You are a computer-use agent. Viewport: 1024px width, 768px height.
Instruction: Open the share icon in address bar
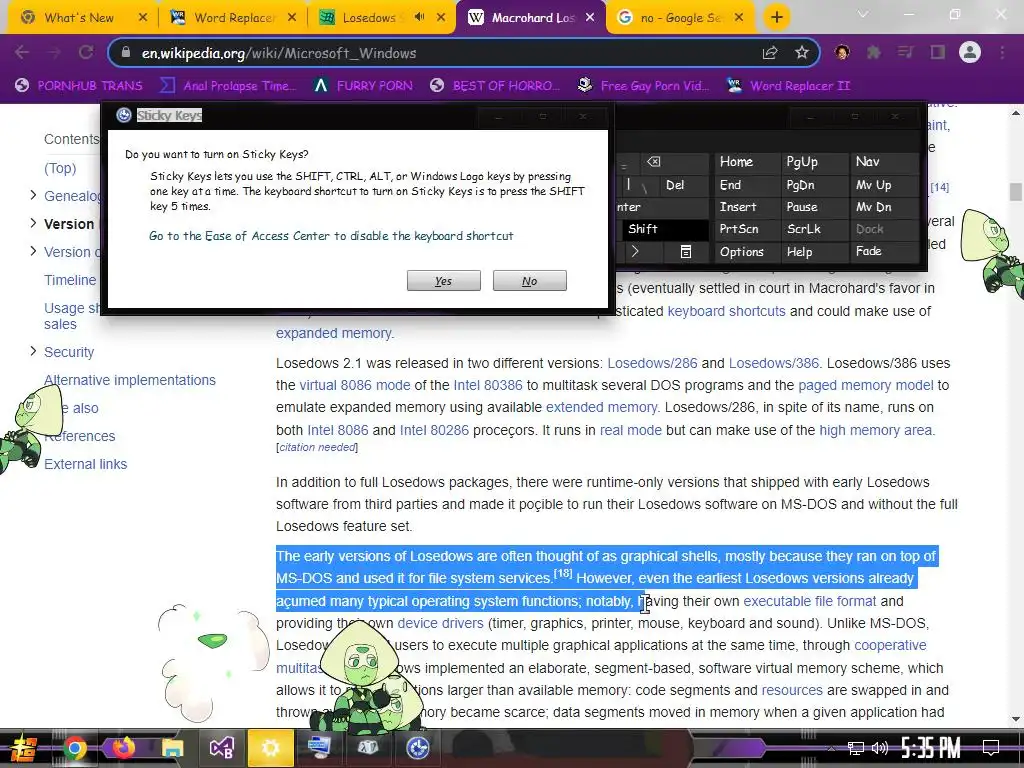(x=770, y=53)
